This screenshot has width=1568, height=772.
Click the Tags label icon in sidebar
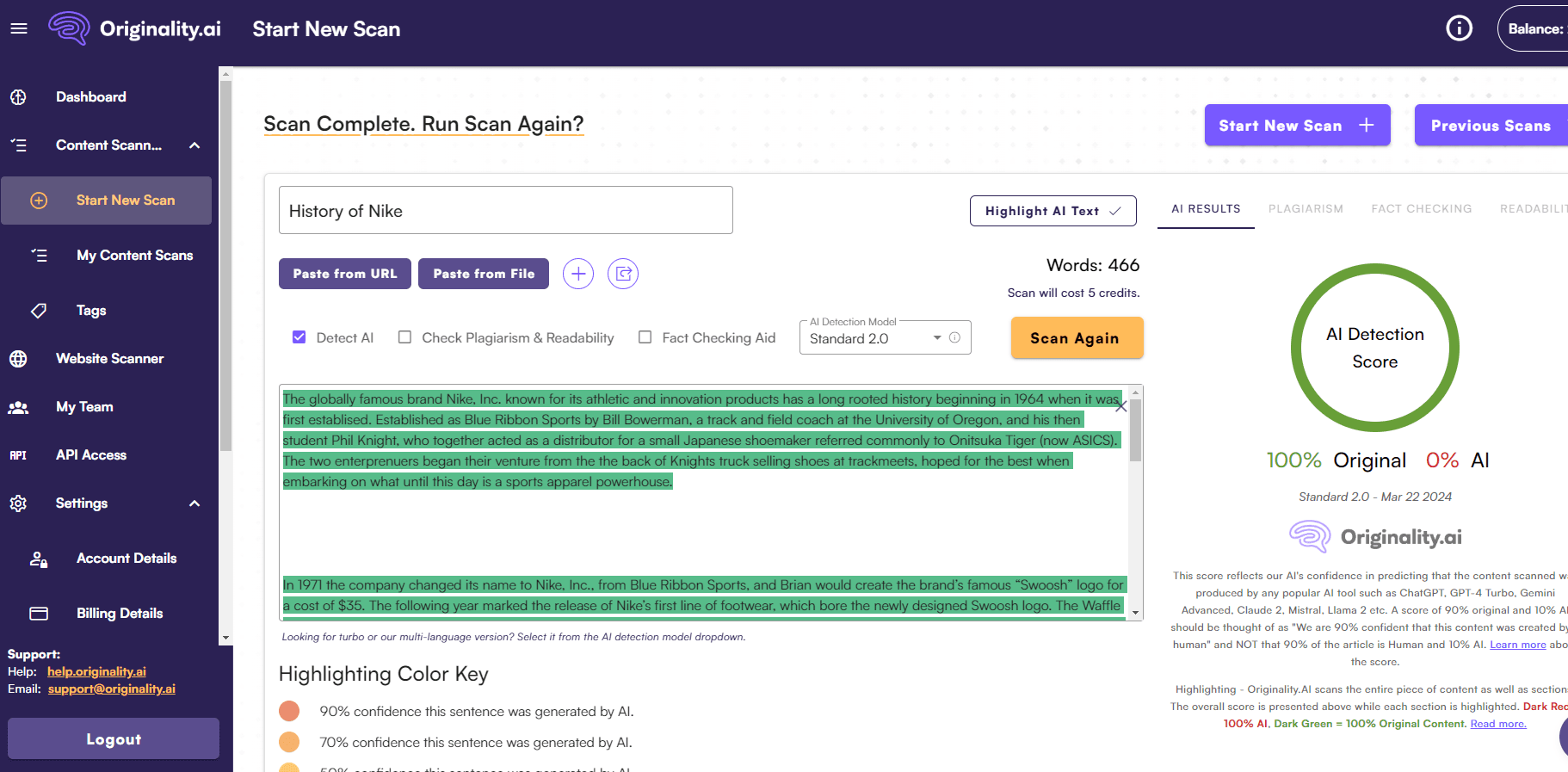(x=39, y=311)
